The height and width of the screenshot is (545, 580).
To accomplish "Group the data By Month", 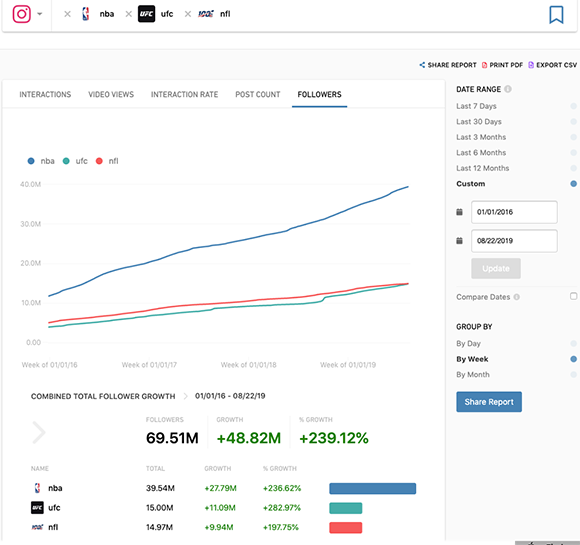I will click(516, 375).
